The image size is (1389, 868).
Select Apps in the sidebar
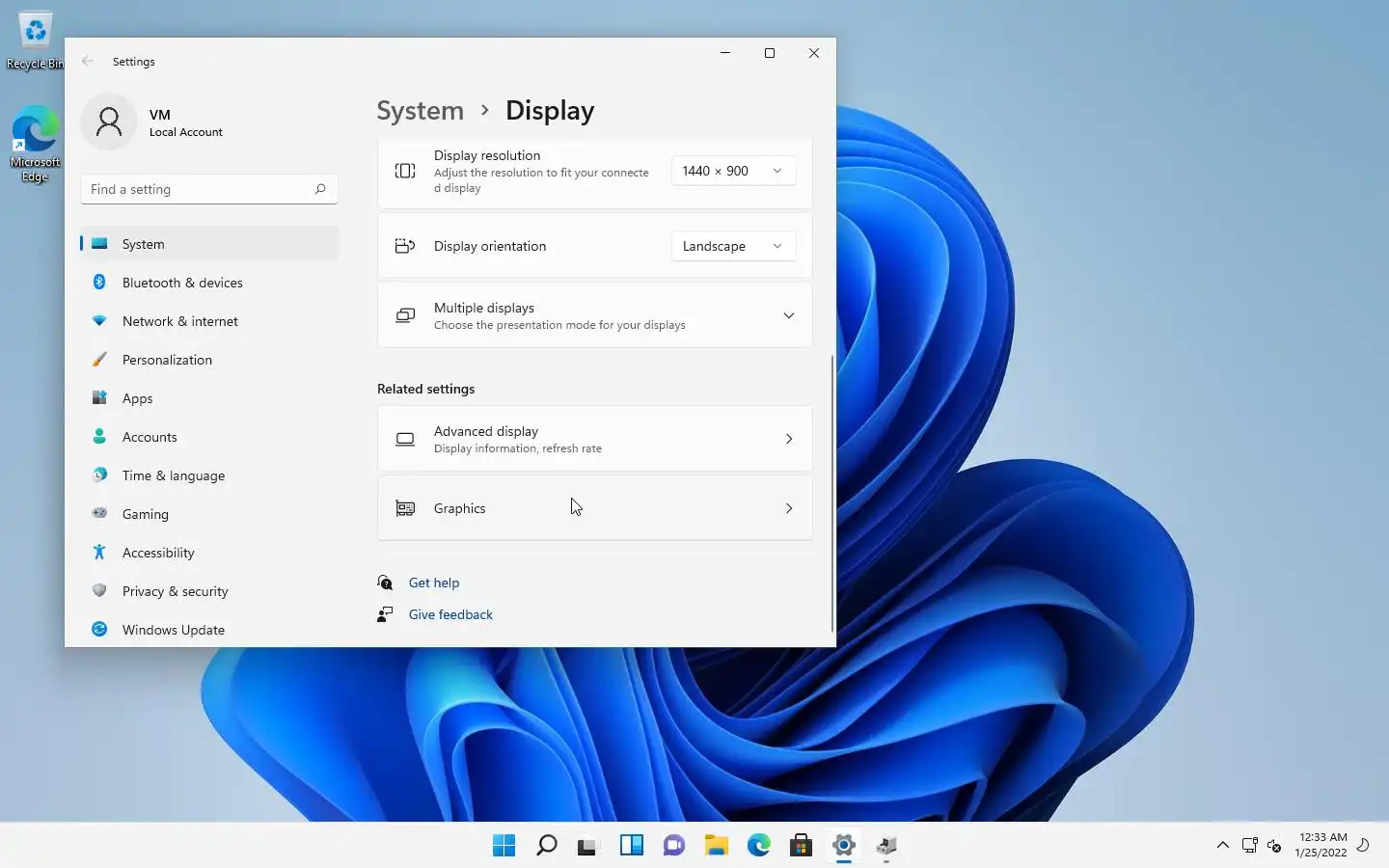[x=209, y=398]
